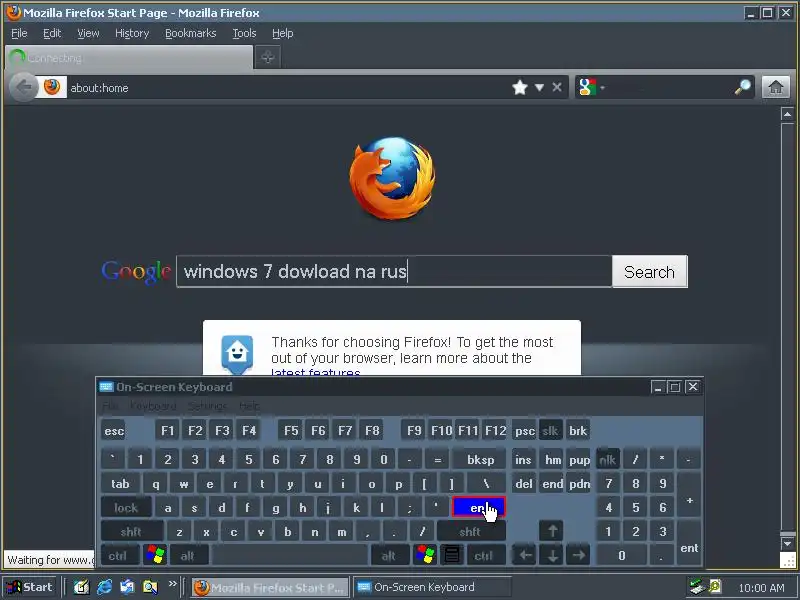Go to Firefox home page button
Image resolution: width=800 pixels, height=600 pixels.
tap(776, 87)
